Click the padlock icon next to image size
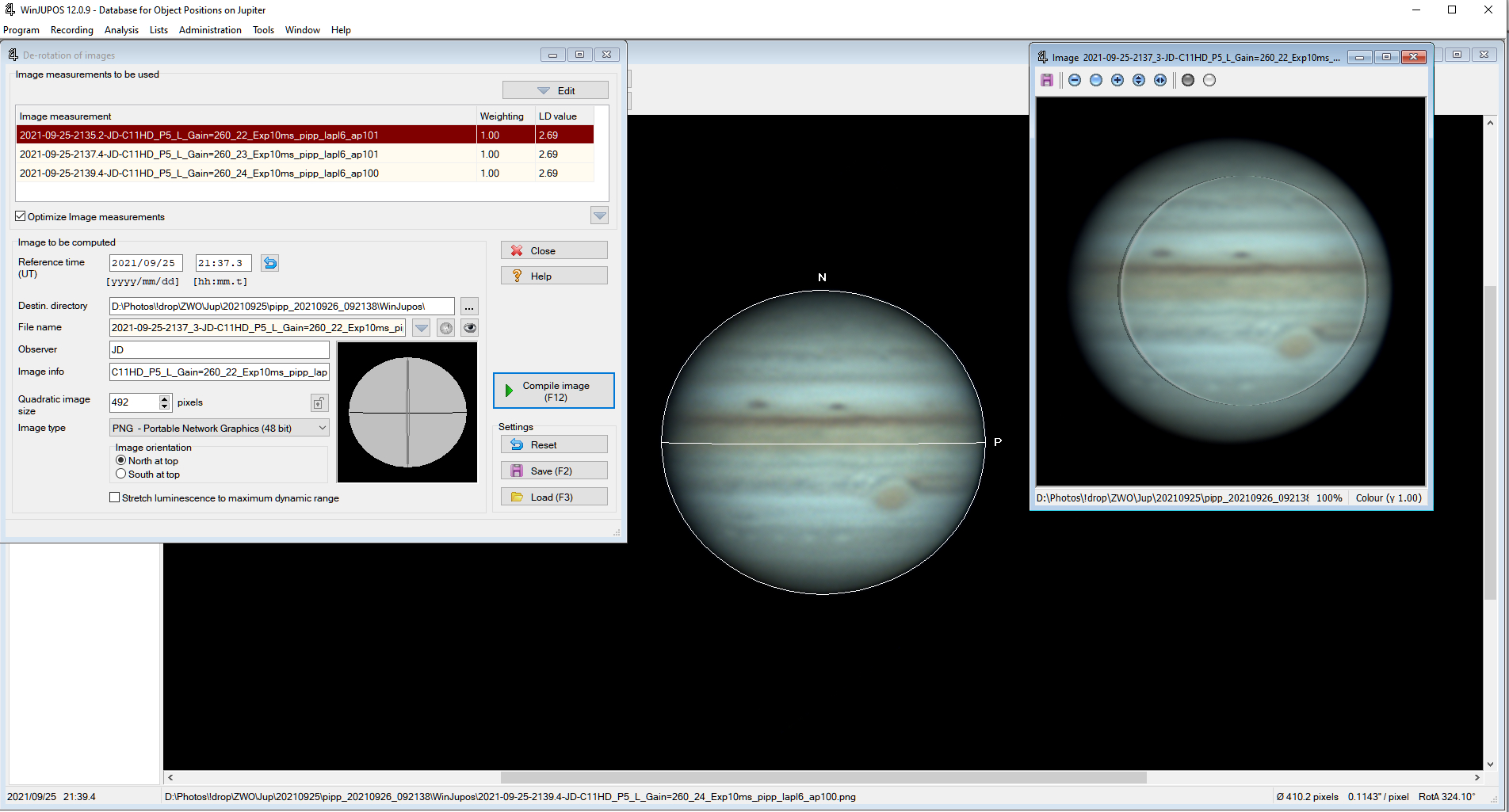This screenshot has width=1509, height=812. coord(319,403)
